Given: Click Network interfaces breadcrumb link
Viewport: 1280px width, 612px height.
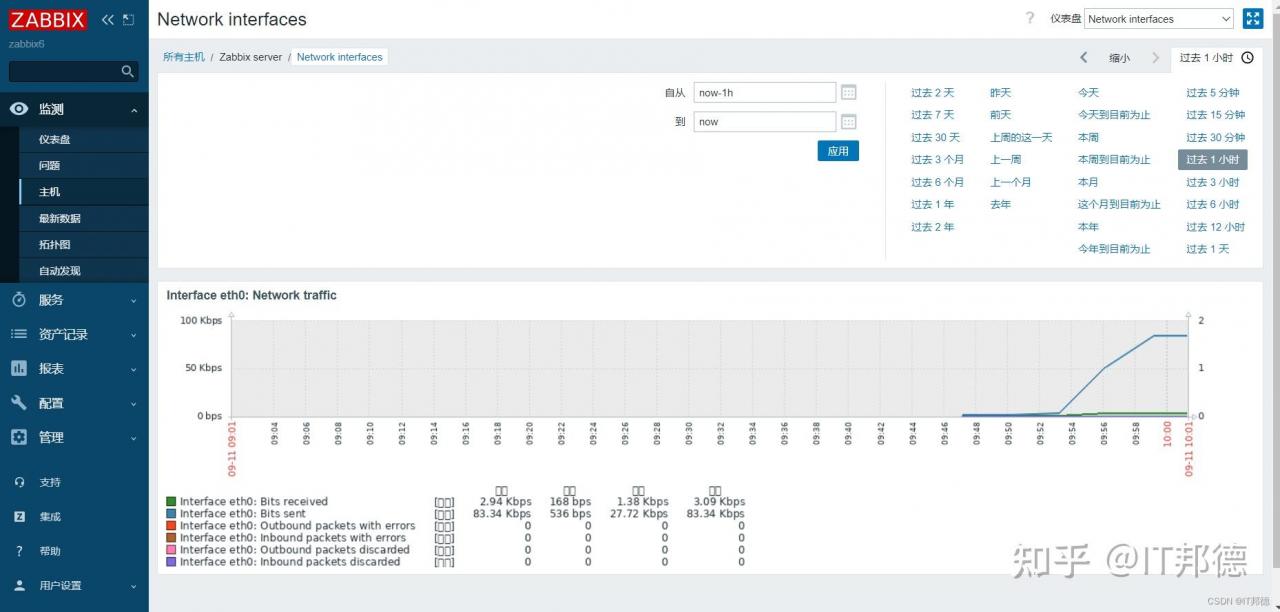Looking at the screenshot, I should (340, 57).
